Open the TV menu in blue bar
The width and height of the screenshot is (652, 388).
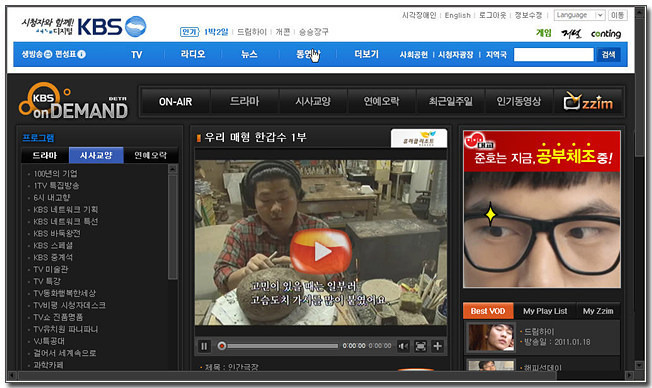136,54
